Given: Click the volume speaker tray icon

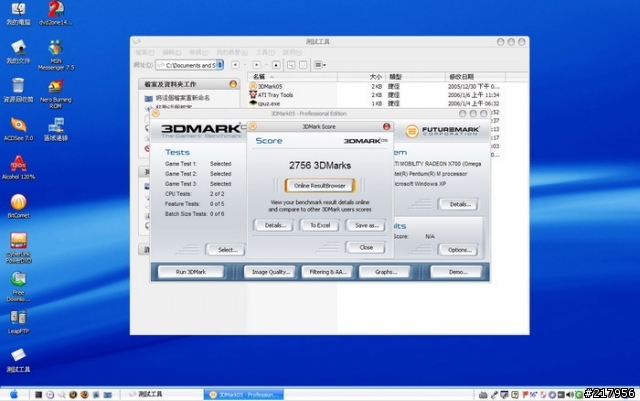Looking at the screenshot, I should [x=570, y=395].
